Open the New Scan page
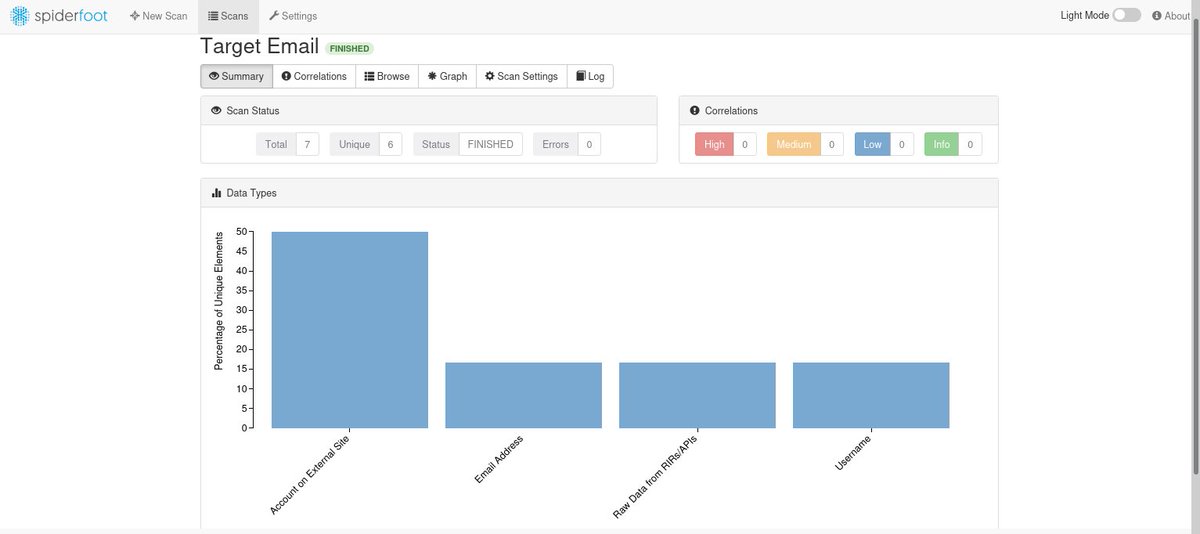Image resolution: width=1200 pixels, height=534 pixels. click(159, 16)
